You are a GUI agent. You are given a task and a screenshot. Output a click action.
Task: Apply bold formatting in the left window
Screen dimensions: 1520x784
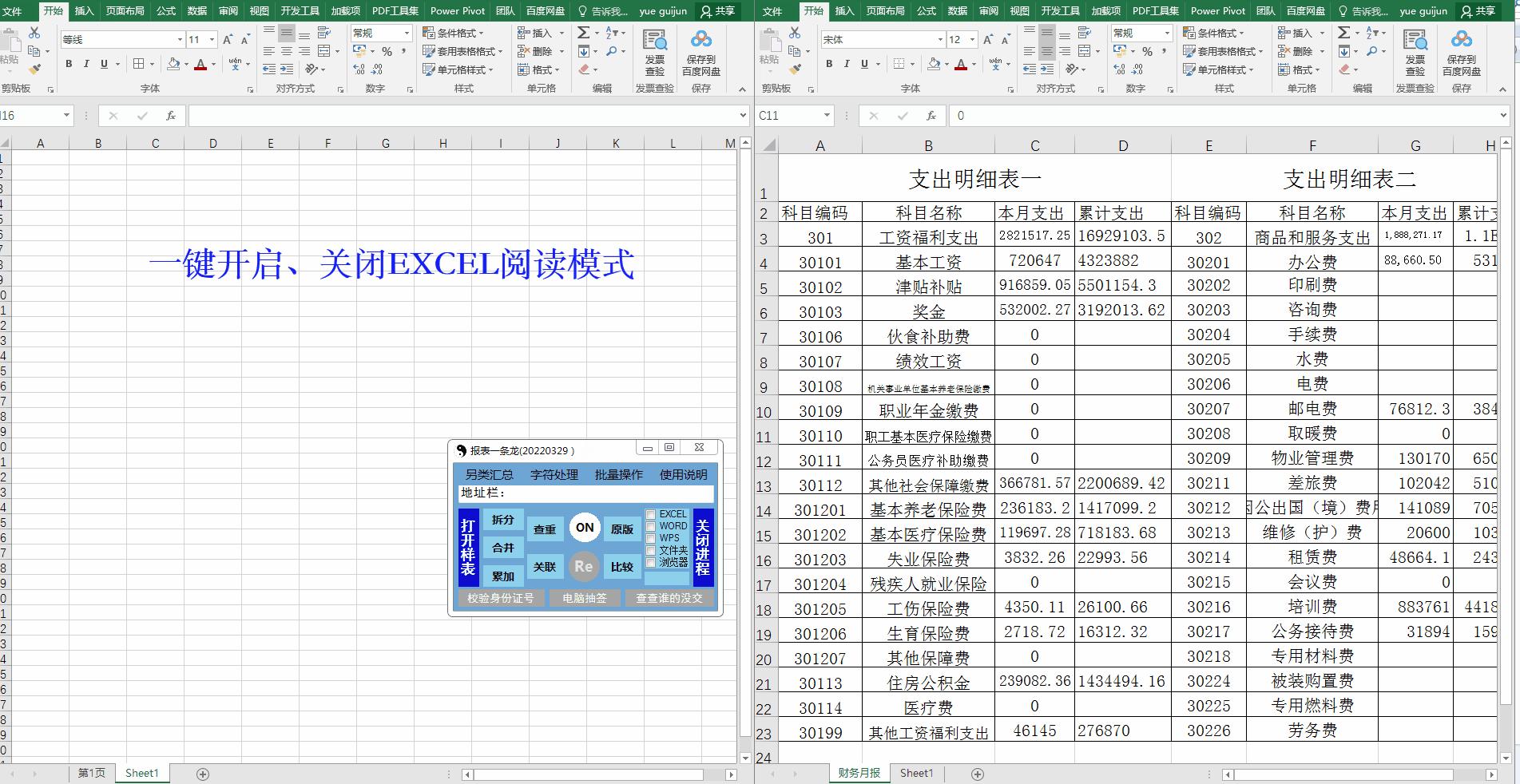pos(68,65)
